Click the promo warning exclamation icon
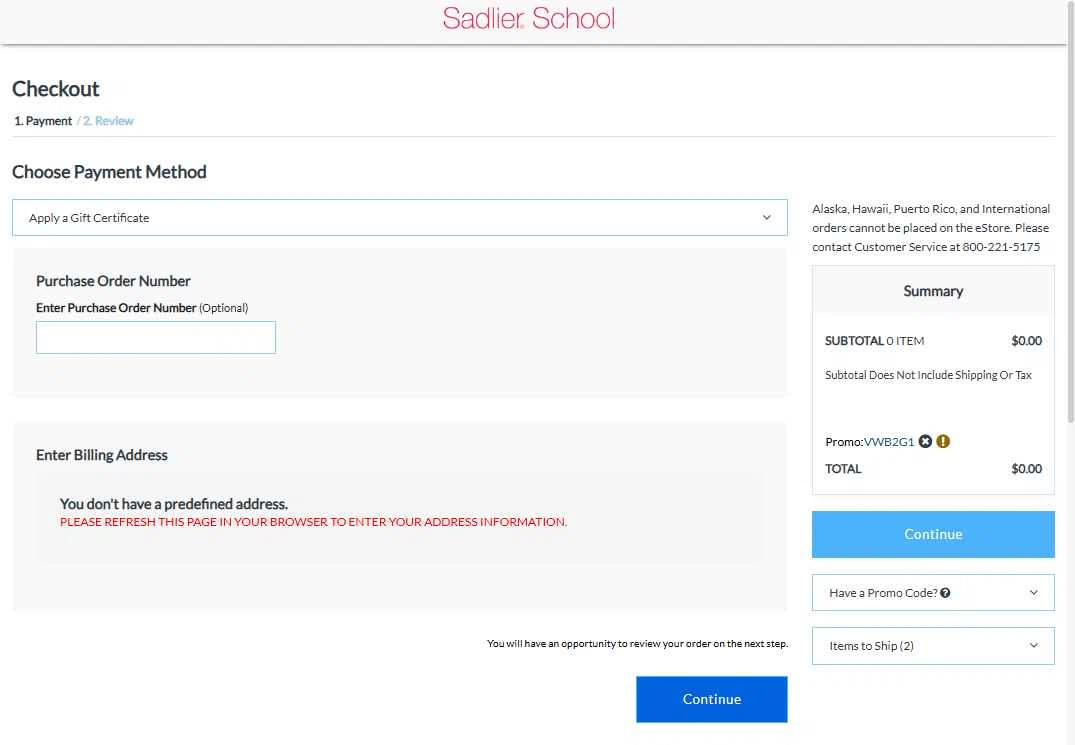 click(x=943, y=441)
